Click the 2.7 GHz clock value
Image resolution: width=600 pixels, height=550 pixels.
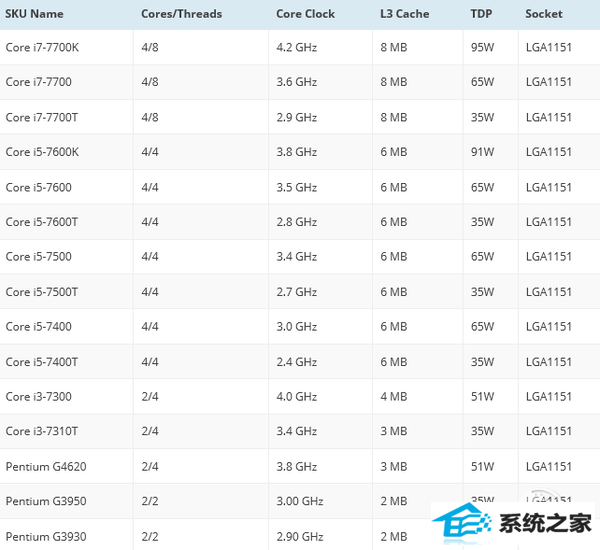pos(297,292)
